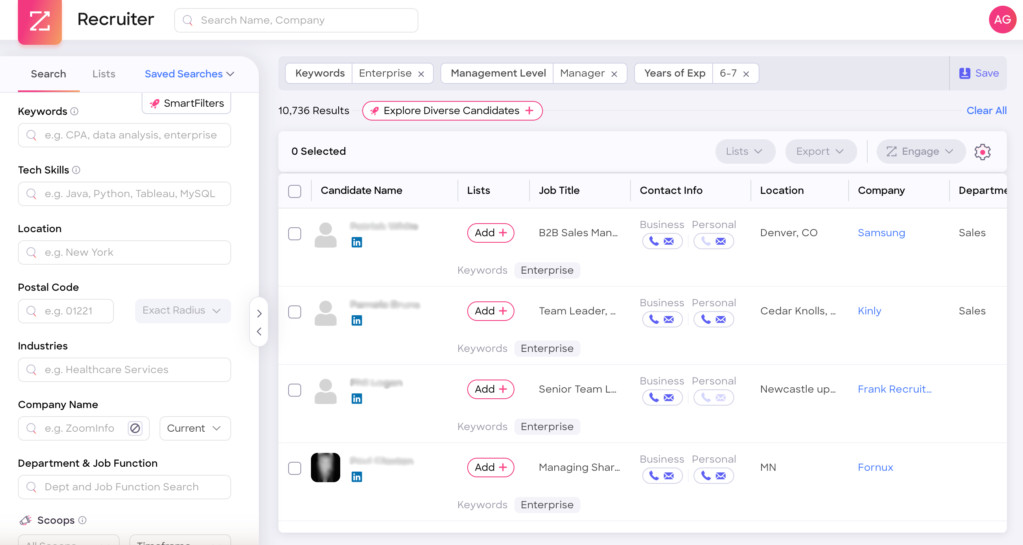Open the Engage dropdown
1023x545 pixels.
coord(921,151)
